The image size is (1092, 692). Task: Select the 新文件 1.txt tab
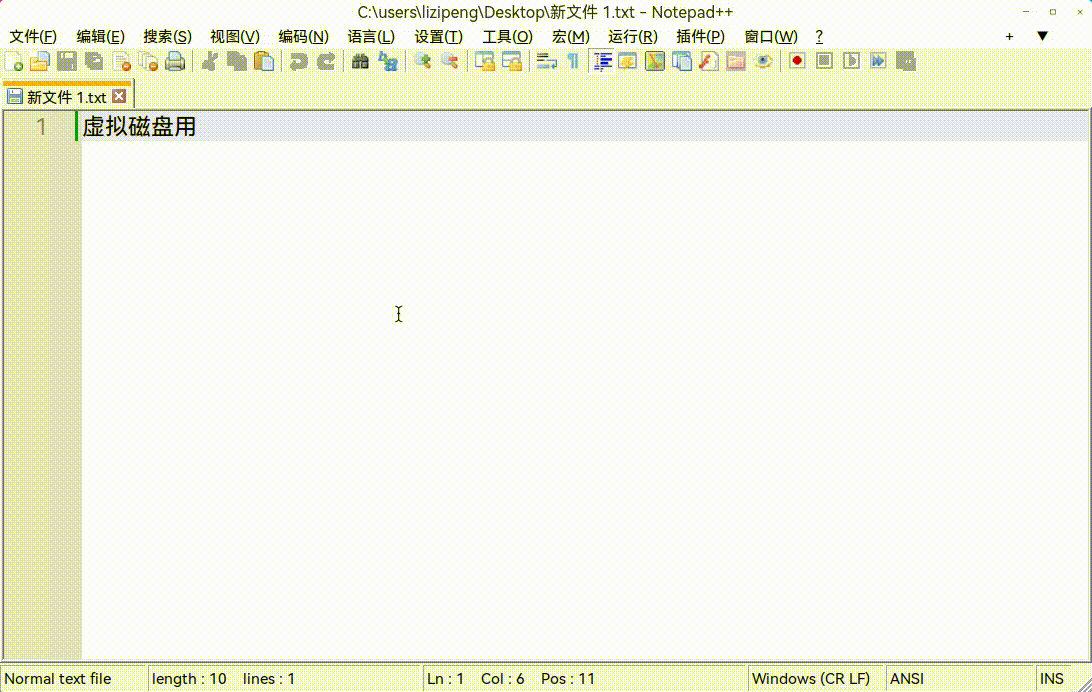(x=65, y=97)
